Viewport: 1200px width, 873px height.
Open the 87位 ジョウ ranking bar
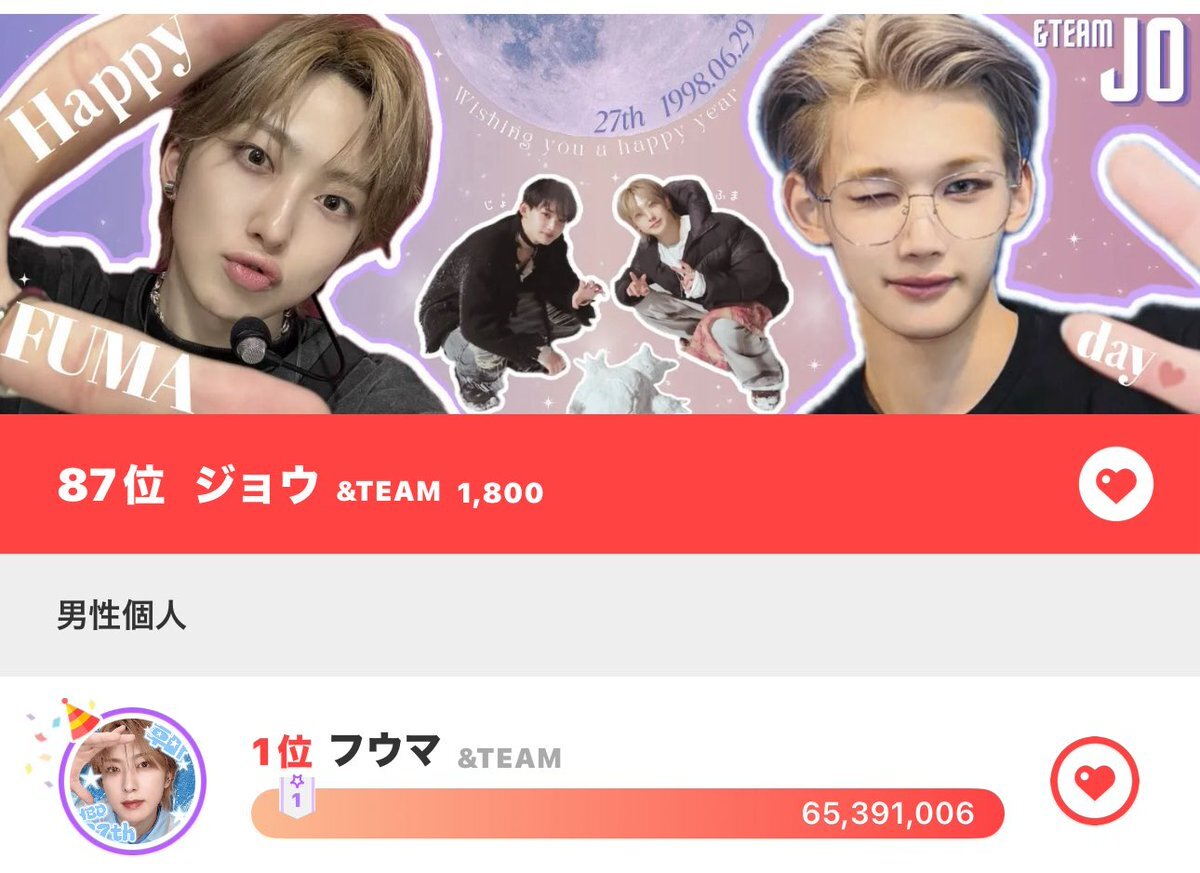pyautogui.click(x=600, y=484)
